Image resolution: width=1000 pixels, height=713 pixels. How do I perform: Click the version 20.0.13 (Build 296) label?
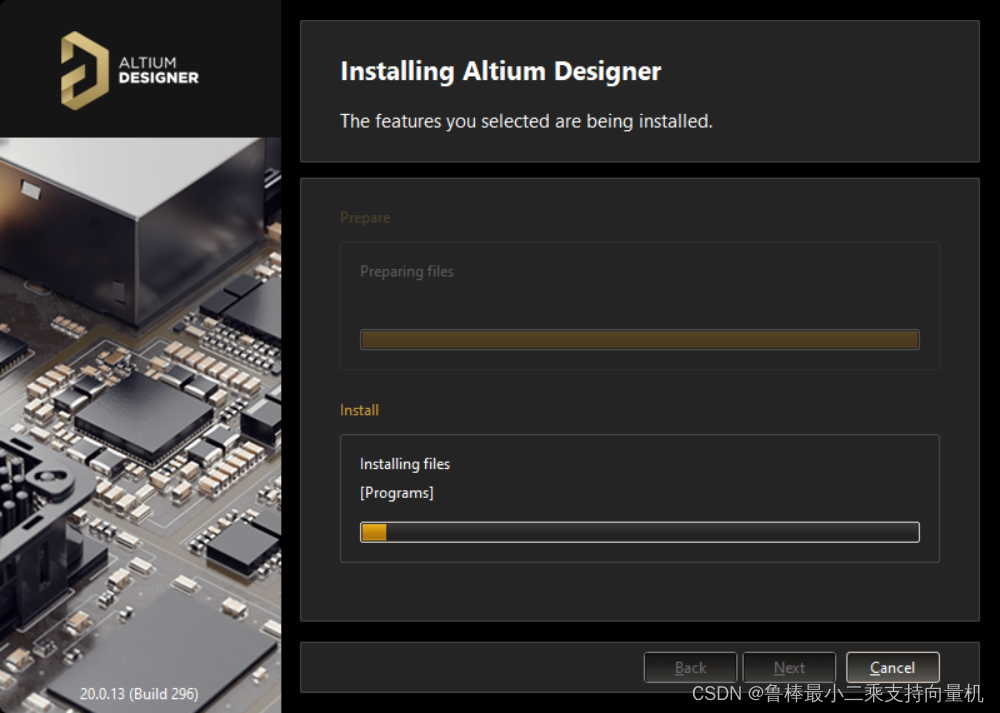click(x=139, y=693)
